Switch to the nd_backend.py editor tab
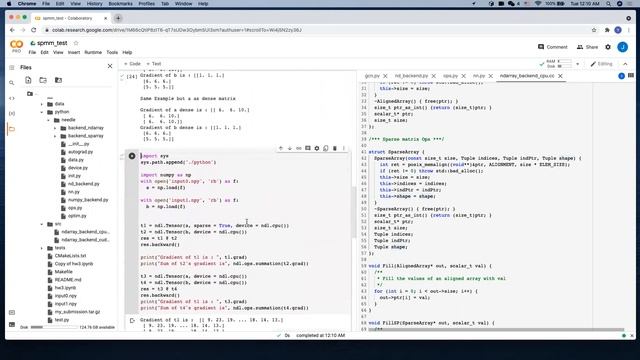This screenshot has height=360, width=640. click(x=411, y=76)
